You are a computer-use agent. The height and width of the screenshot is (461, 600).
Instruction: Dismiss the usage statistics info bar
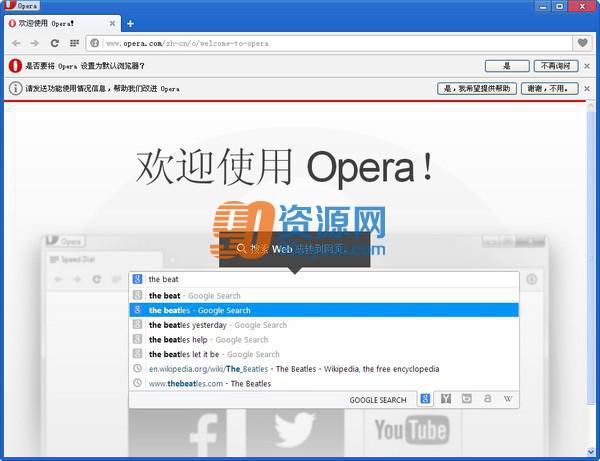coord(587,89)
